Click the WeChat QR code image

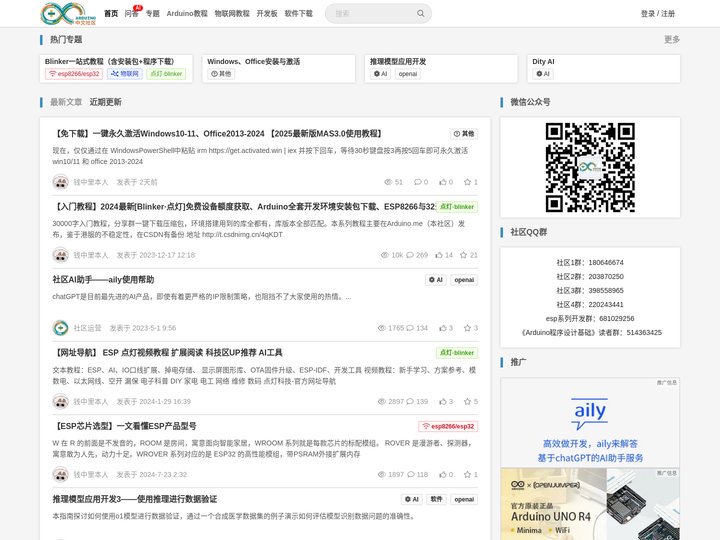click(590, 167)
